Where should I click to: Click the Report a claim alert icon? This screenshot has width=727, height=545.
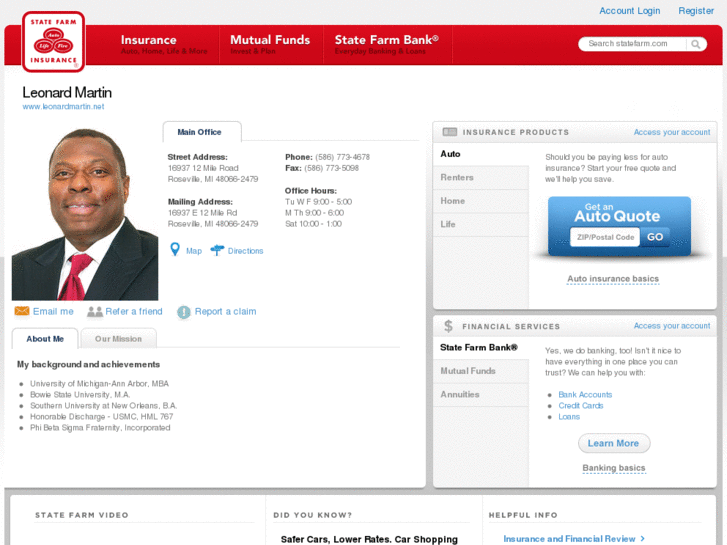[x=184, y=312]
